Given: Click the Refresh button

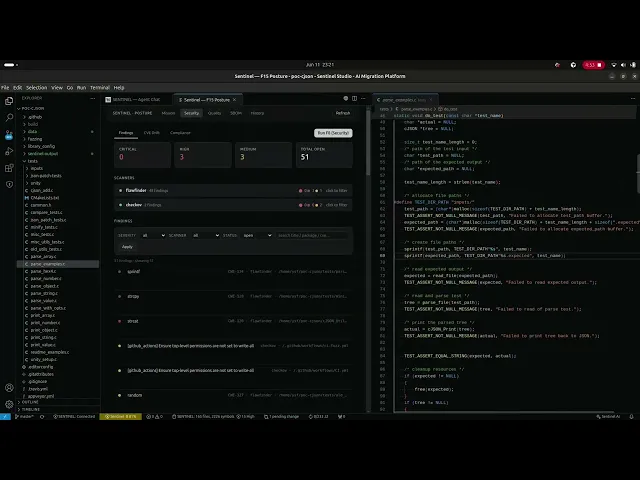Looking at the screenshot, I should click(x=343, y=113).
